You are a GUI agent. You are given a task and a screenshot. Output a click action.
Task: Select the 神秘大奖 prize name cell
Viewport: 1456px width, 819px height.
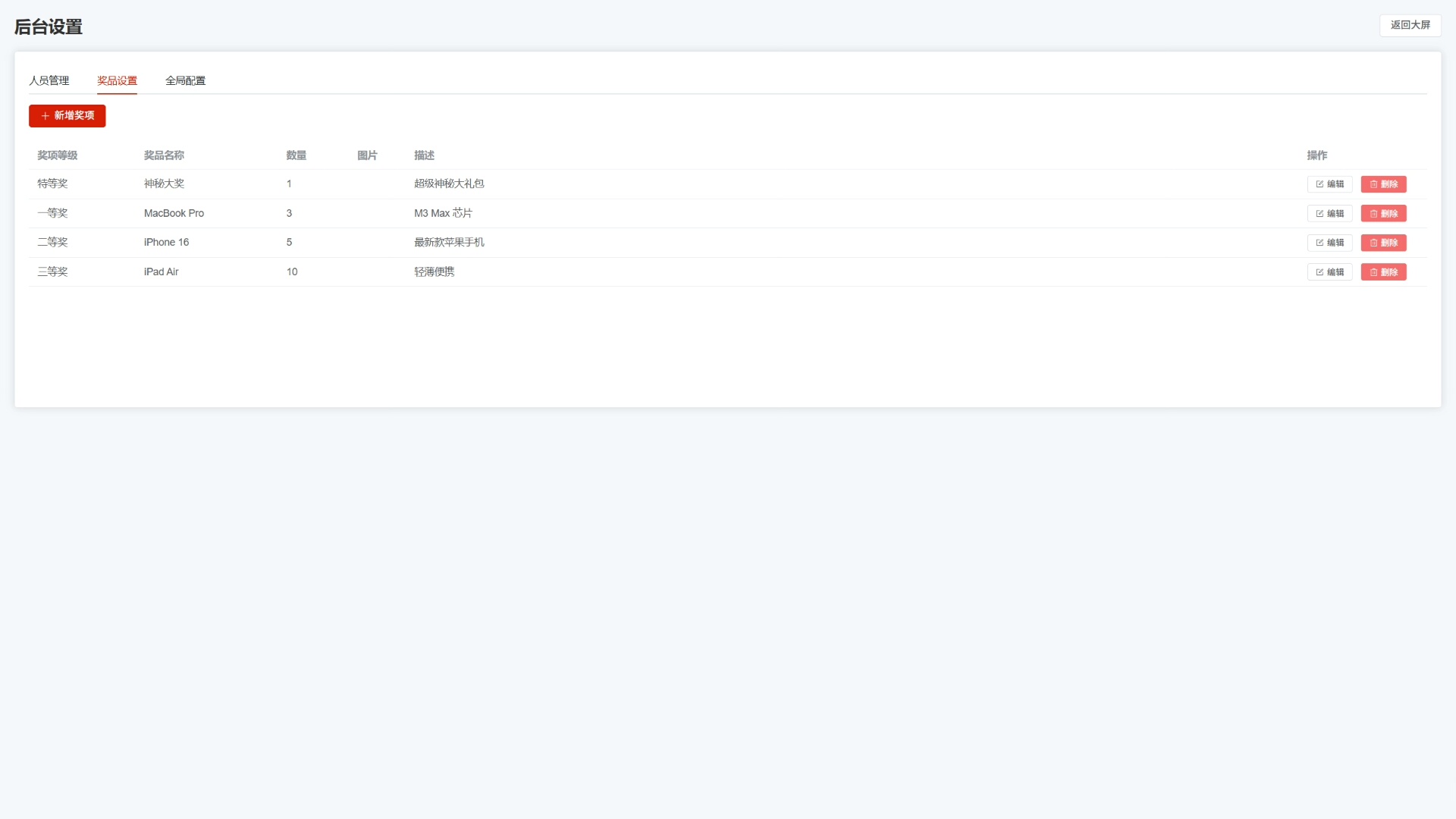coord(164,184)
